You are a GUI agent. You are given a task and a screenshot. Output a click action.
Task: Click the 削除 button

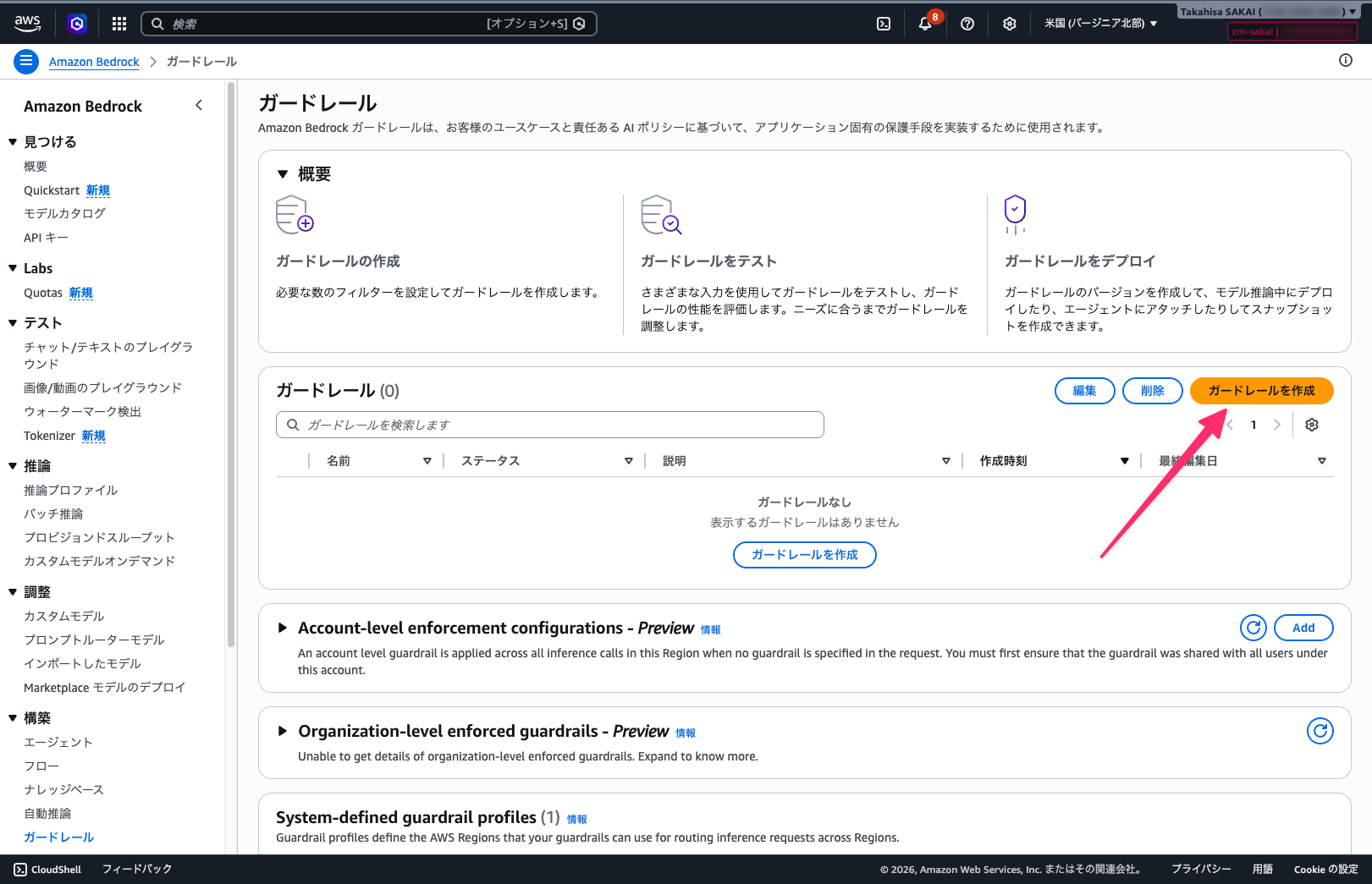[1152, 390]
